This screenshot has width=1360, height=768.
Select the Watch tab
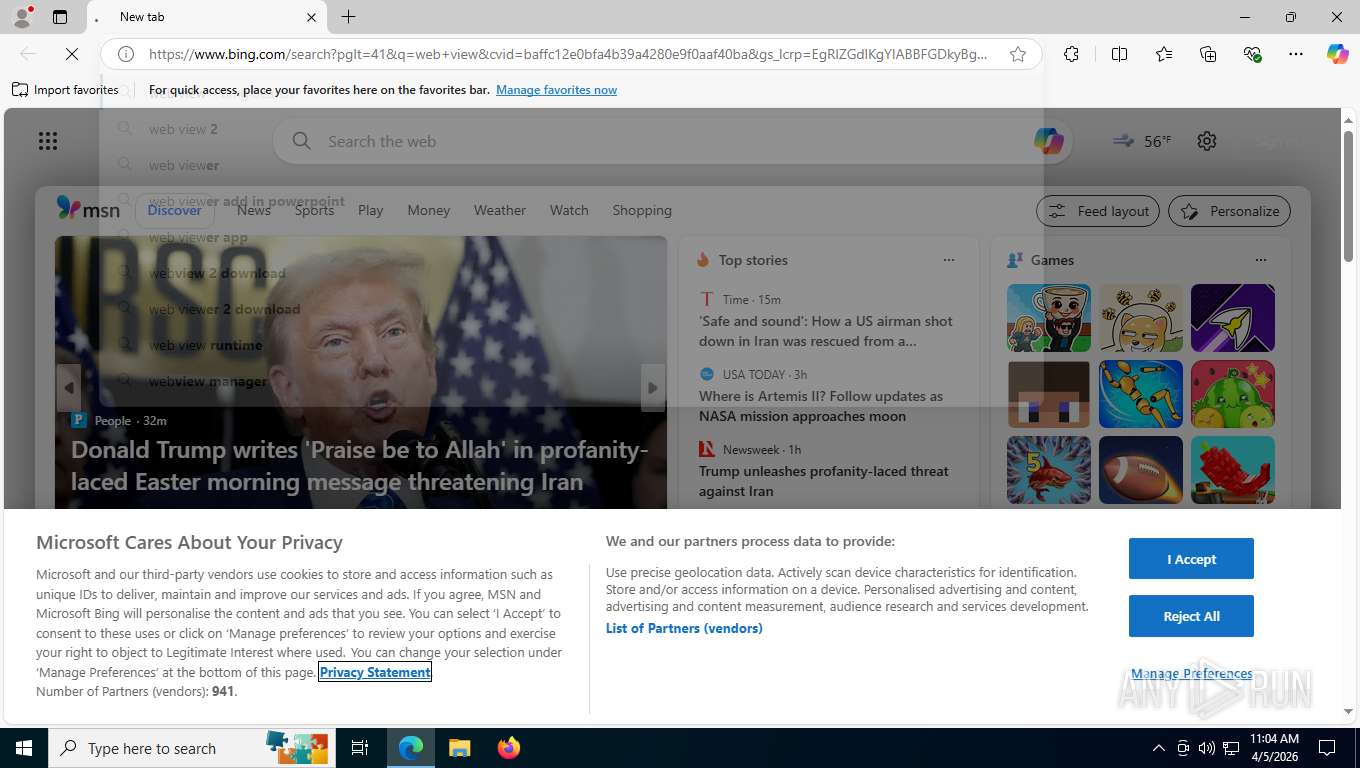pyautogui.click(x=569, y=210)
